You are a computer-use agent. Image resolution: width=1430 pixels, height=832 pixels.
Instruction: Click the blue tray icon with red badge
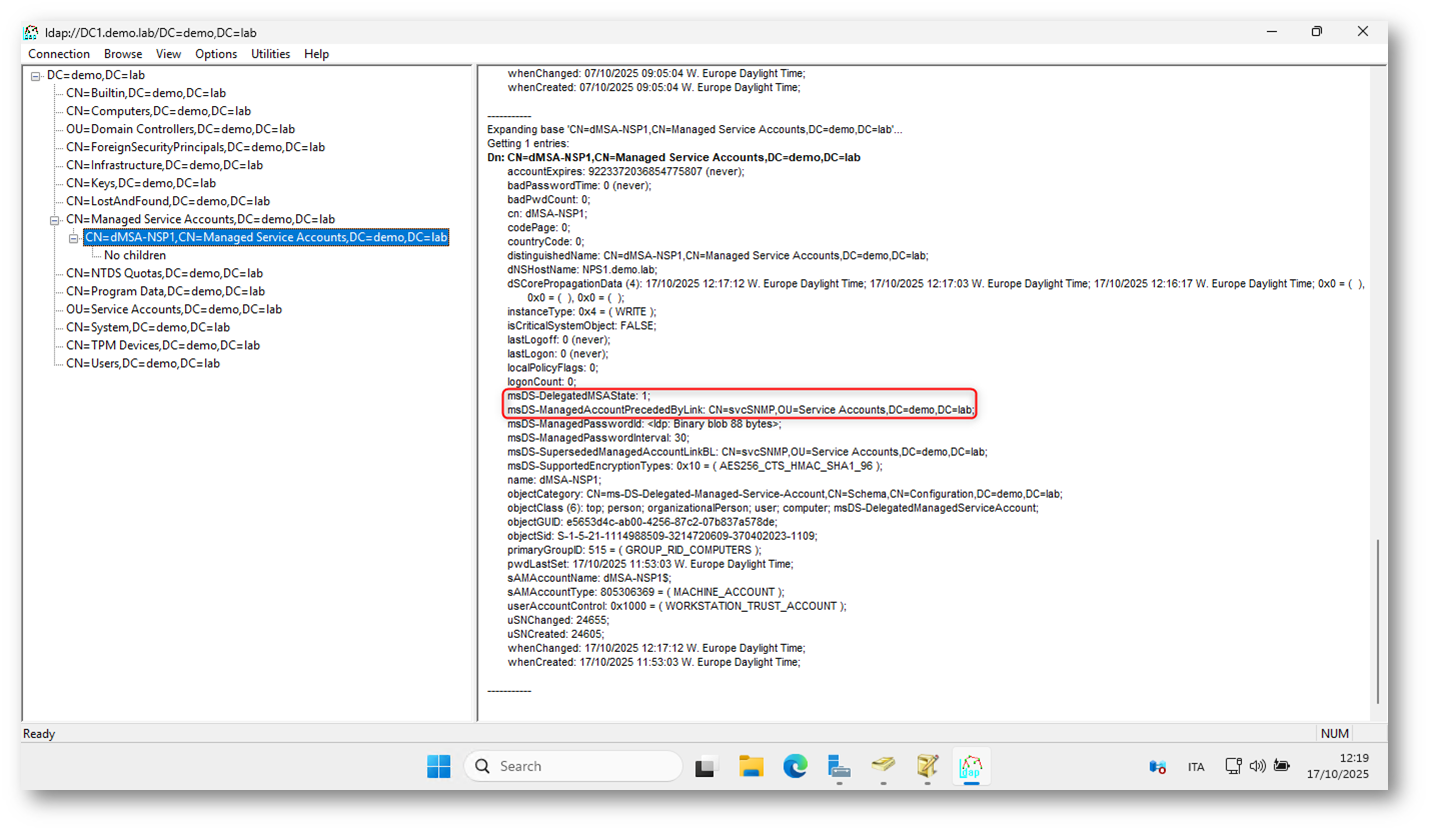coord(1157,767)
